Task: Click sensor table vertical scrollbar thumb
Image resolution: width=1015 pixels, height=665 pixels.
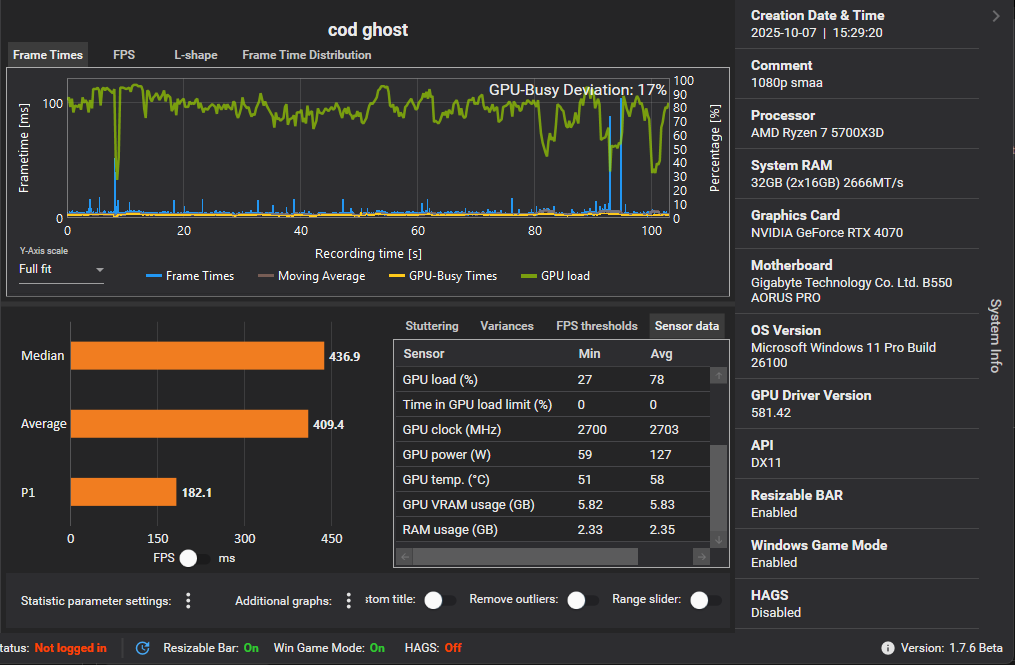Action: click(x=719, y=487)
